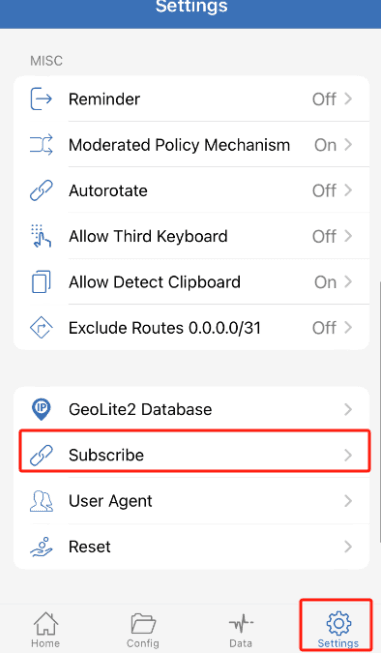Screen dimensions: 382x653
Task: Click the Moderated Policy Mechanism shuffle icon
Action: [41, 145]
